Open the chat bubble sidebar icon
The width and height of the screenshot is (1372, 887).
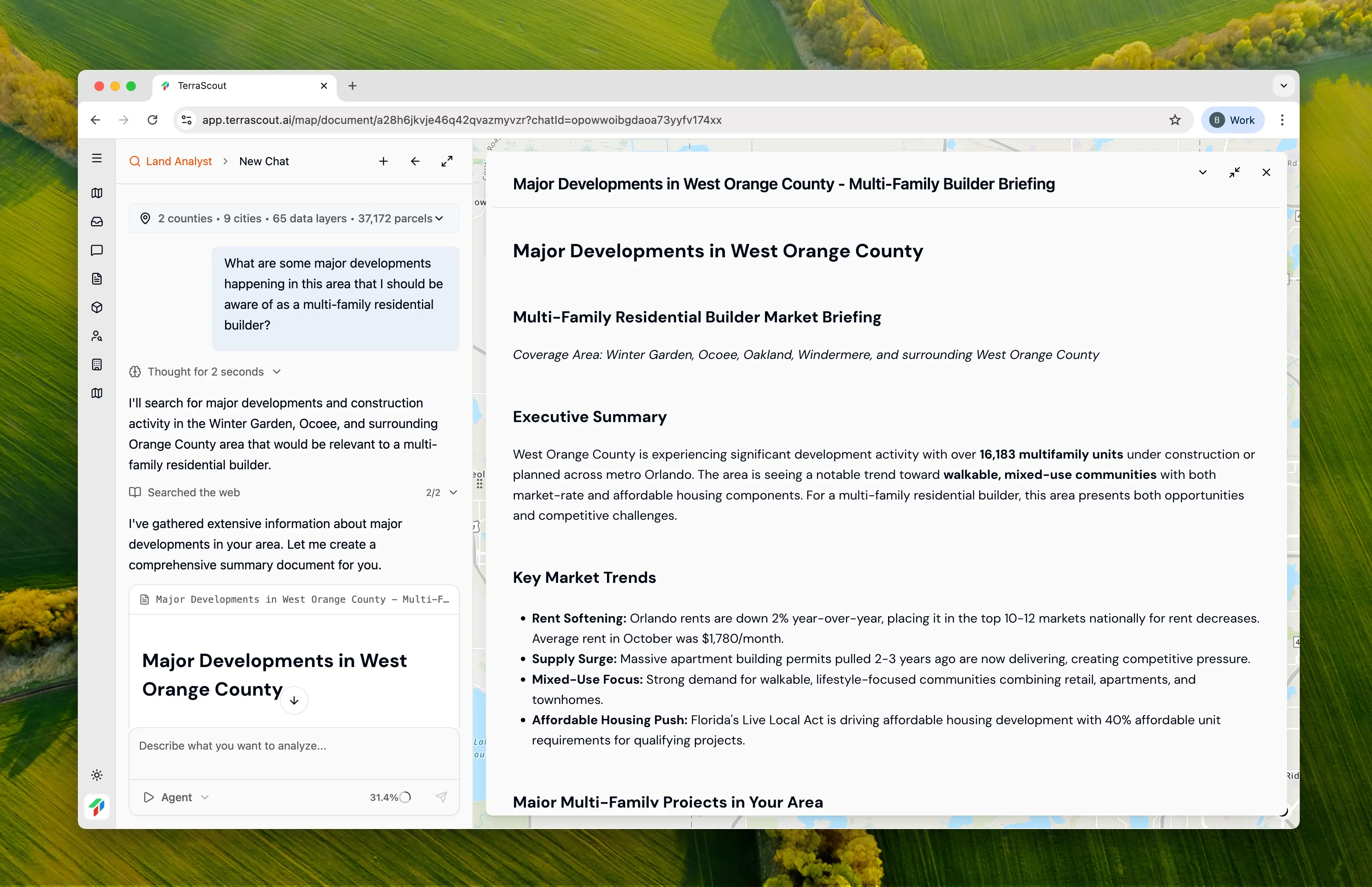click(97, 250)
